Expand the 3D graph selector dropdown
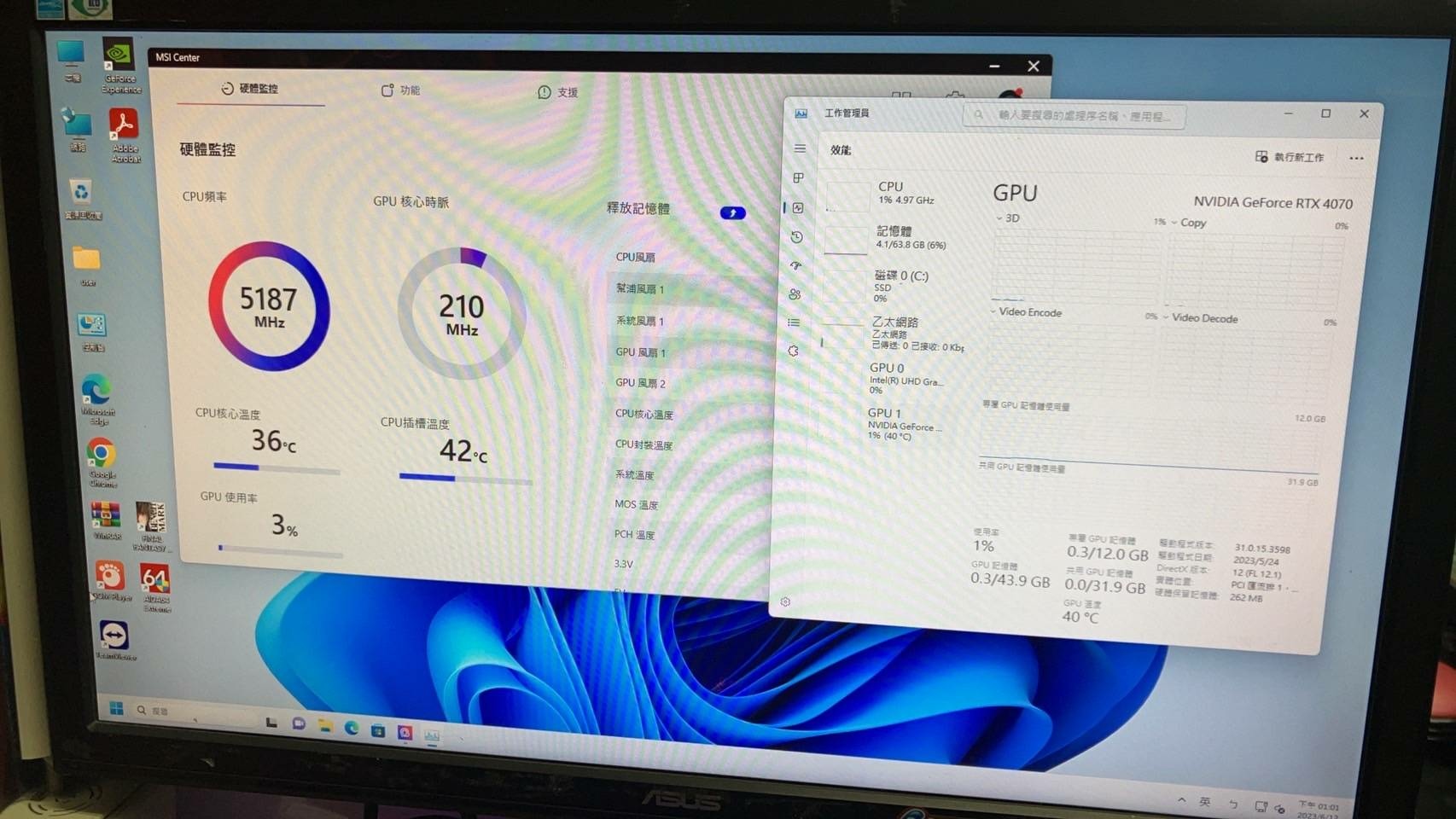1456x819 pixels. click(x=1008, y=218)
